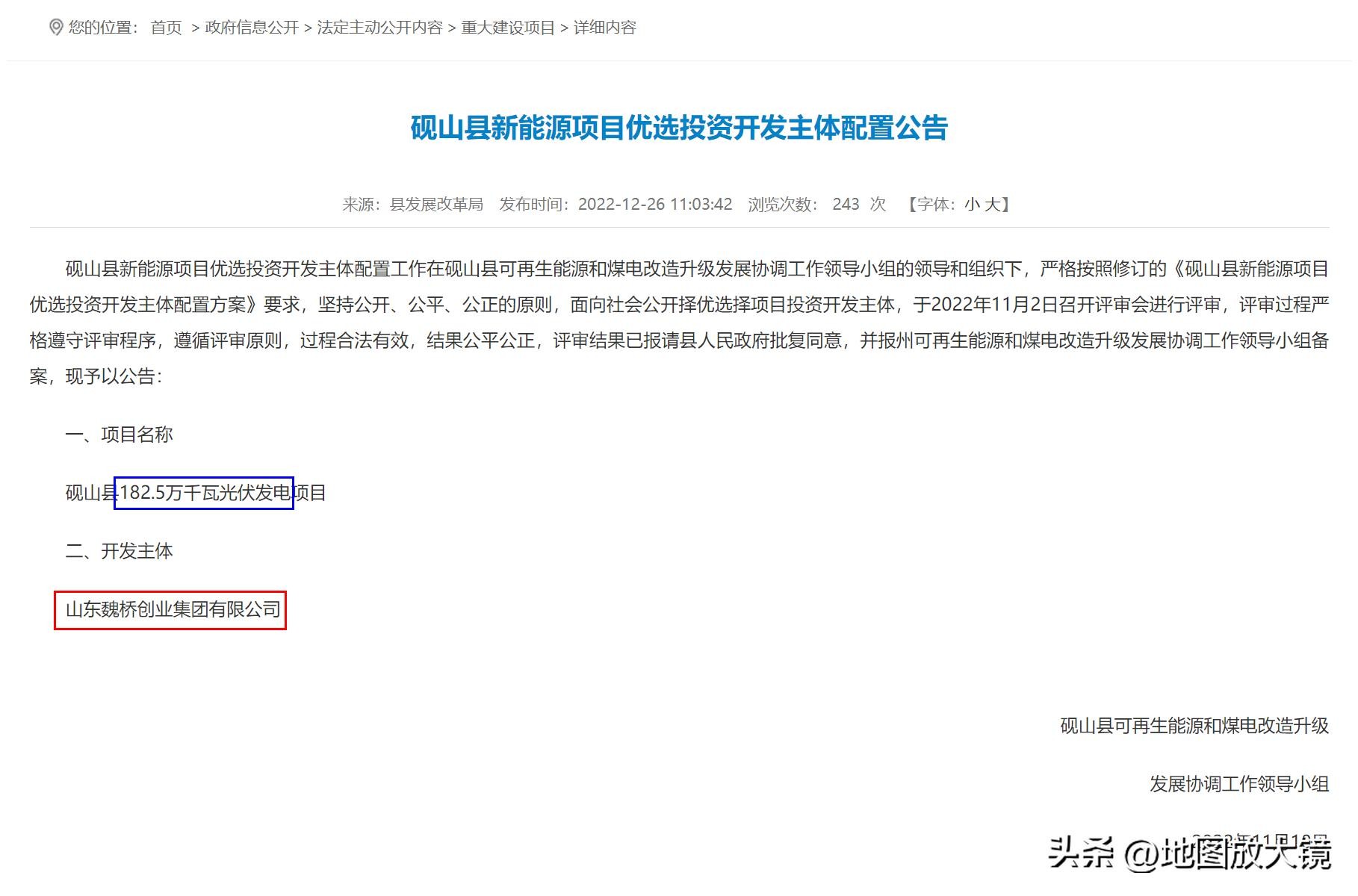Navigate to 法定主动公开内容 breadcrumb

[x=379, y=28]
